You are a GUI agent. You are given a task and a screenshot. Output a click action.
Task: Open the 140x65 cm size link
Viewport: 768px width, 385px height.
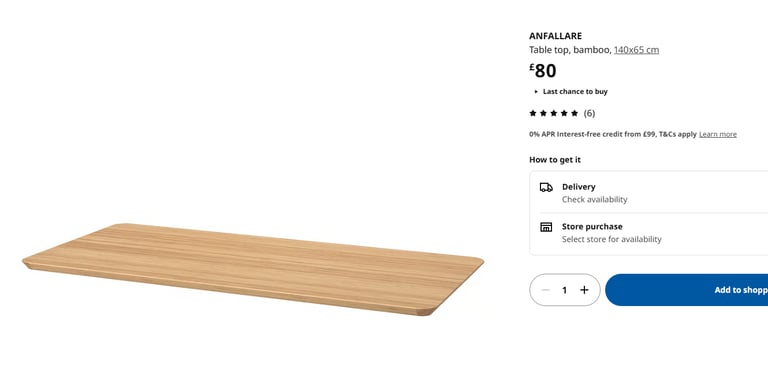[x=636, y=50]
